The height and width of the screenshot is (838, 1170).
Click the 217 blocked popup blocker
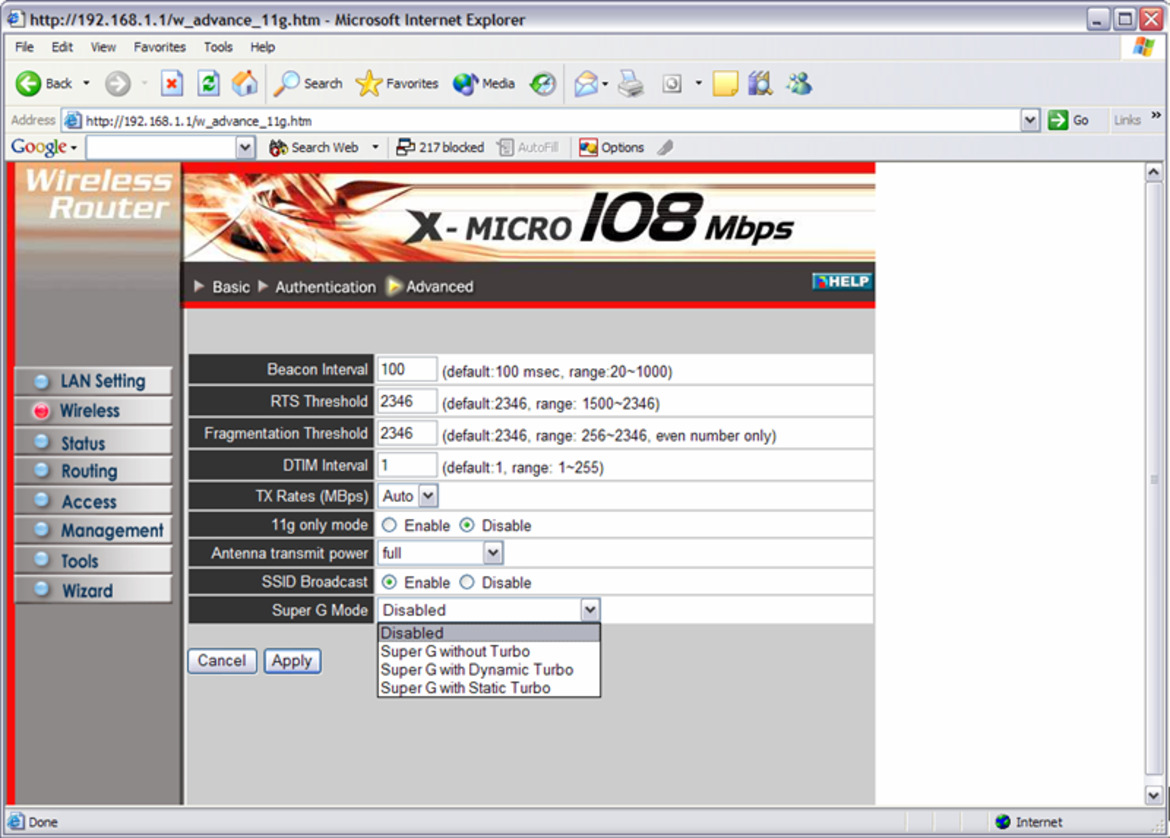440,148
